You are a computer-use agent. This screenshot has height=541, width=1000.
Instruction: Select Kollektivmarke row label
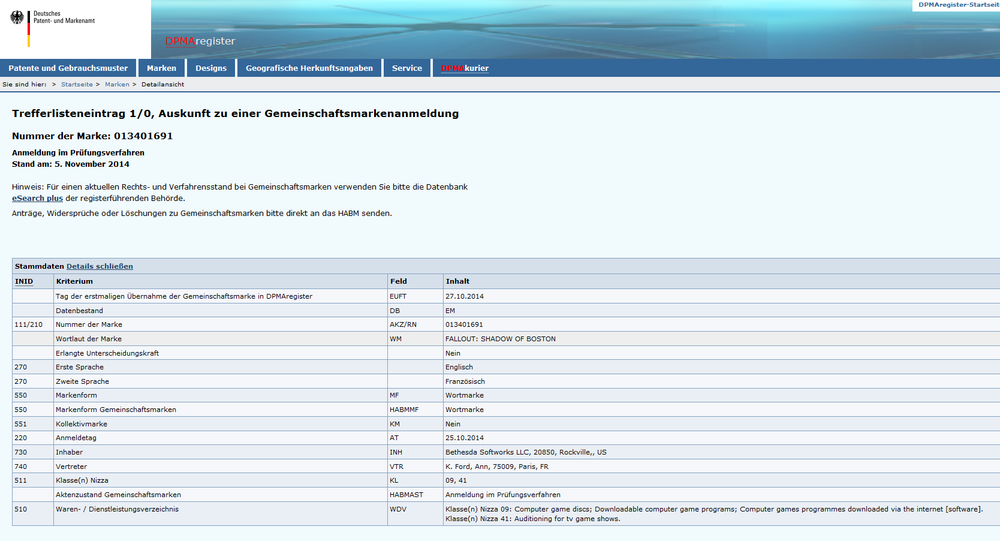tap(82, 424)
